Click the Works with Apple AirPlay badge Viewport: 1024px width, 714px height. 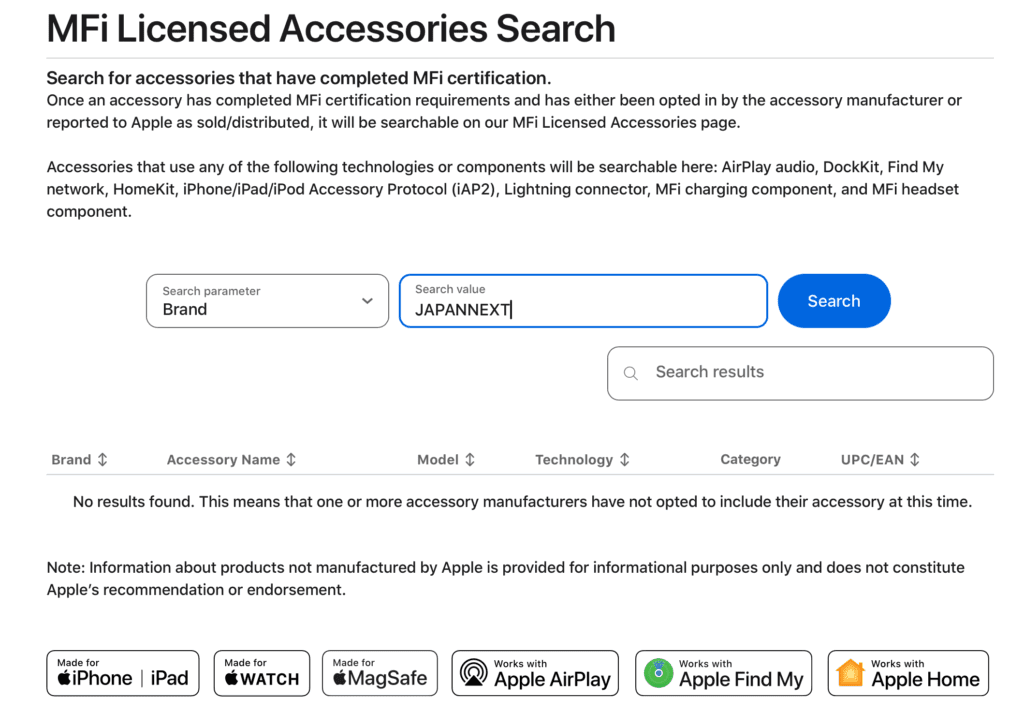tap(535, 673)
